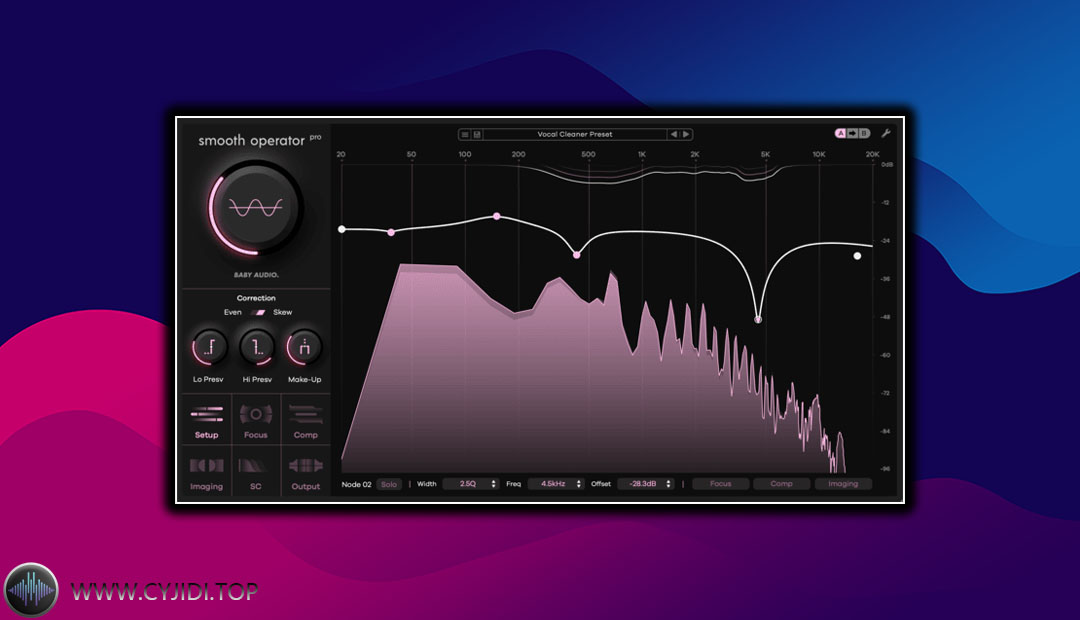Open the preset list menu icon
This screenshot has height=620, width=1080.
(x=465, y=134)
